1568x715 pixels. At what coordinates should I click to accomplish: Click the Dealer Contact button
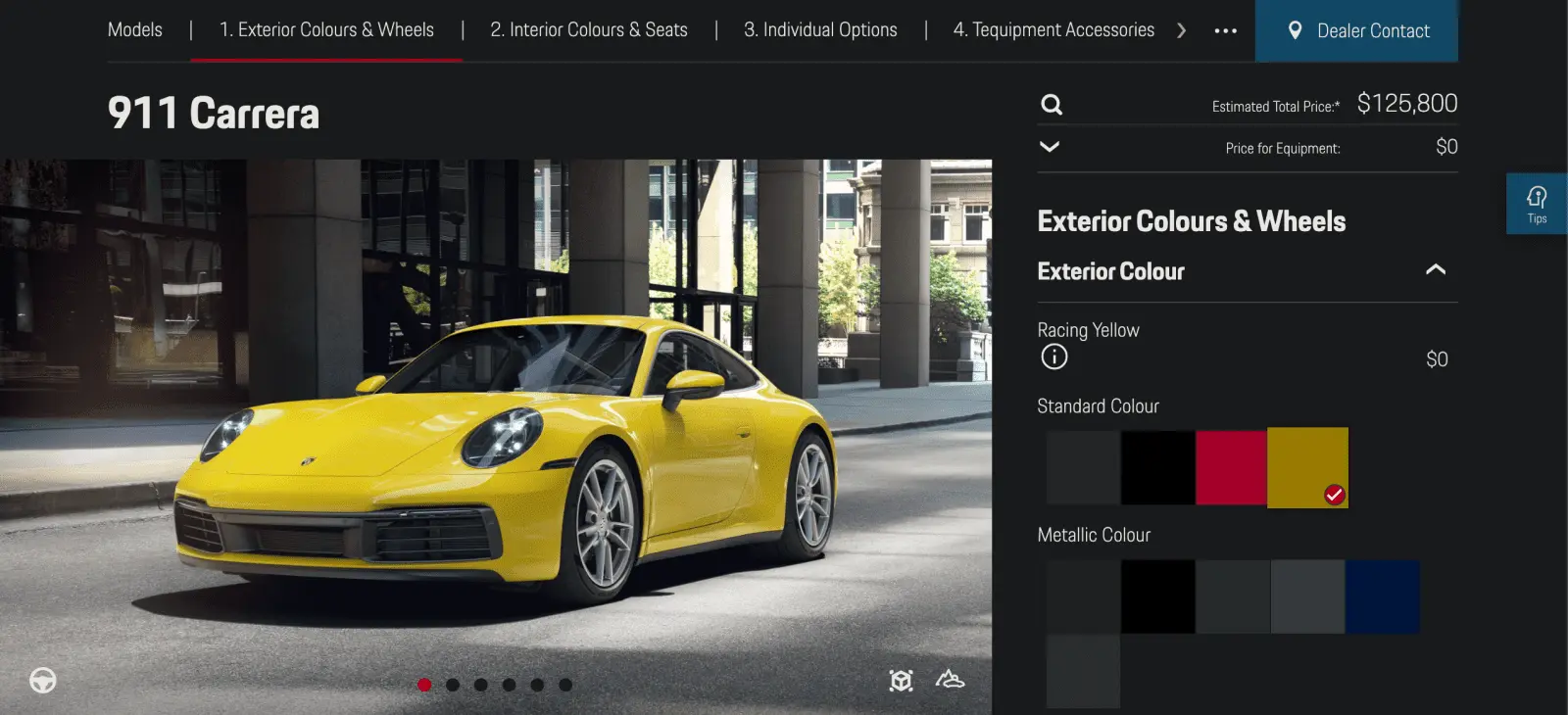coord(1356,31)
